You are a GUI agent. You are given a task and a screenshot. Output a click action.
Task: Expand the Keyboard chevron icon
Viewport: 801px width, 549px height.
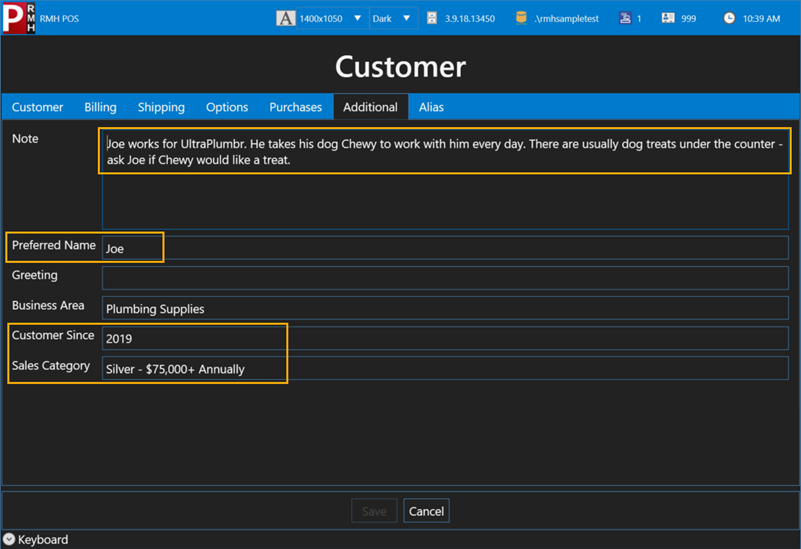pos(9,539)
